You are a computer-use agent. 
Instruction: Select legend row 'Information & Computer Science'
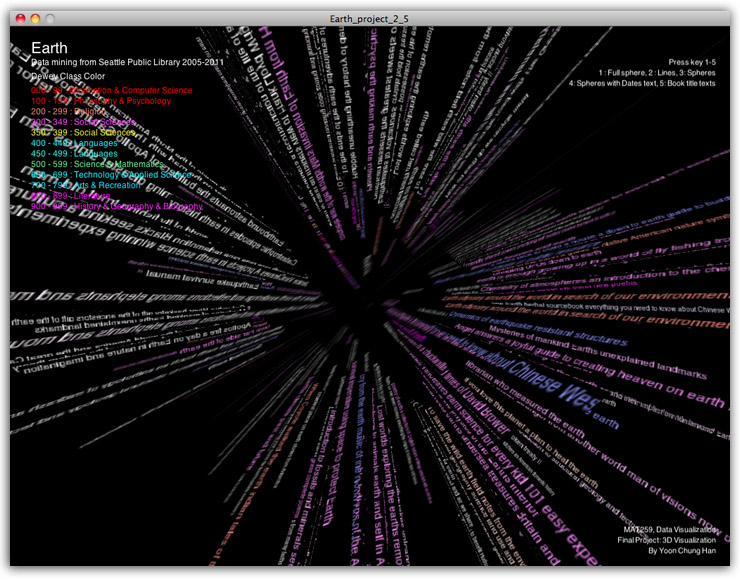112,90
